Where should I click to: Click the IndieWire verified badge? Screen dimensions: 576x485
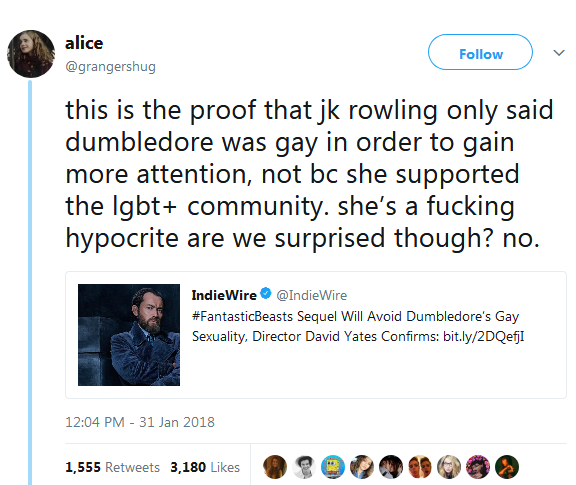pos(266,294)
